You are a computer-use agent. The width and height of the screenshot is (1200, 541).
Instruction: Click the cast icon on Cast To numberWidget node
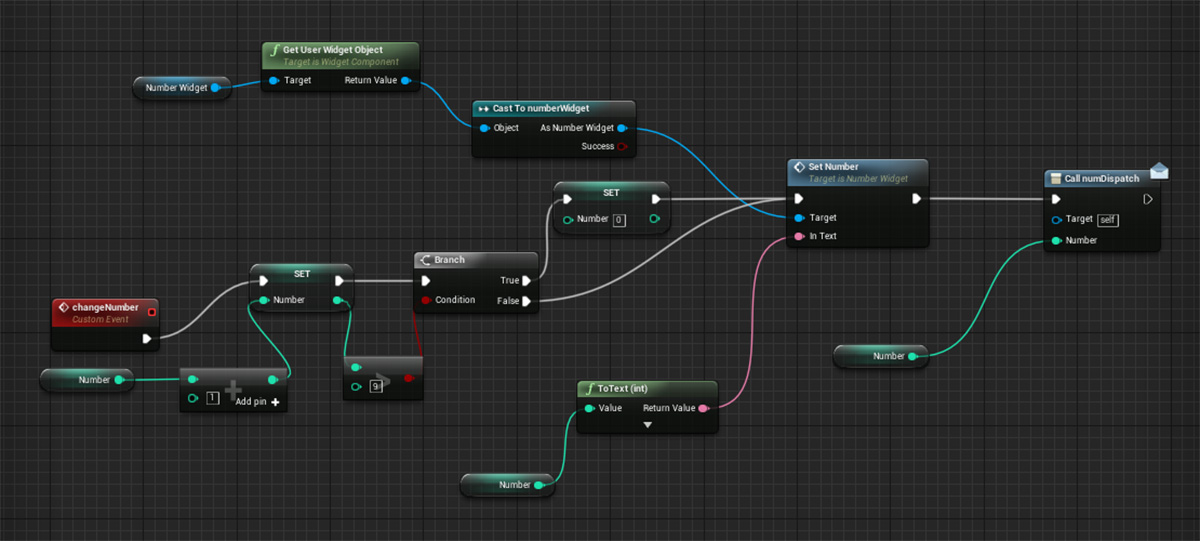[x=483, y=108]
